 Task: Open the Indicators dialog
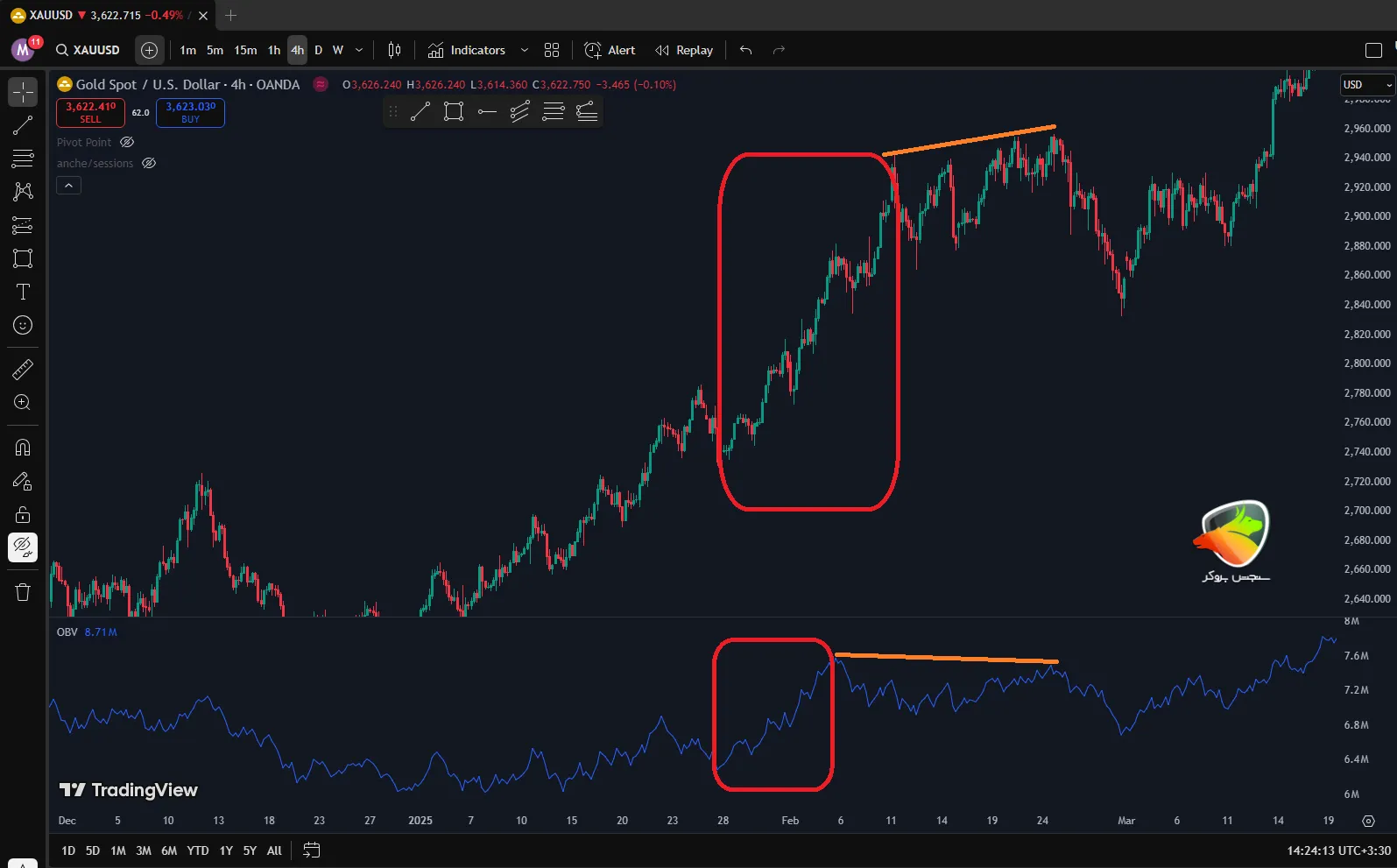tap(467, 50)
